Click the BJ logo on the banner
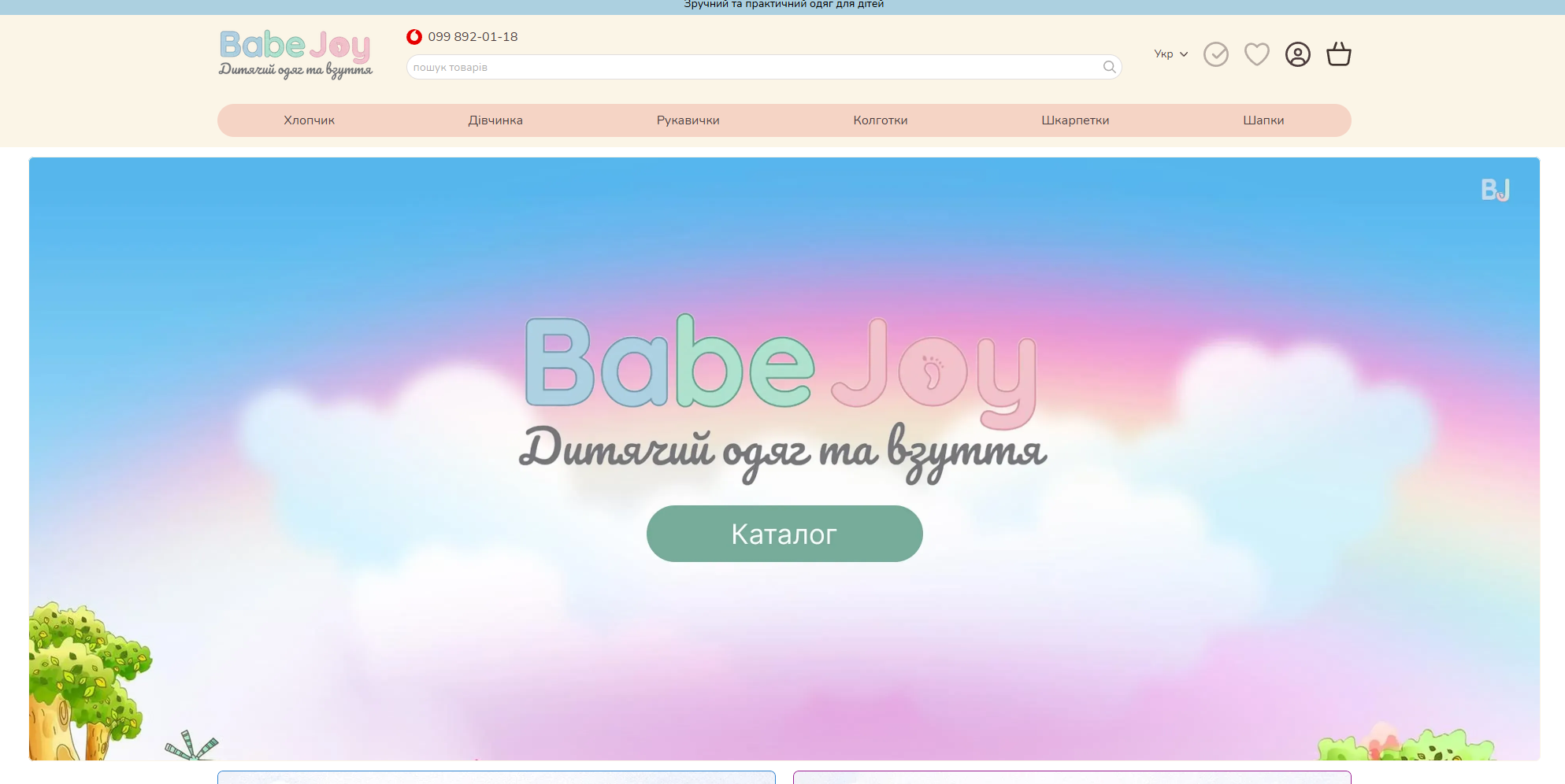 pos(1495,189)
